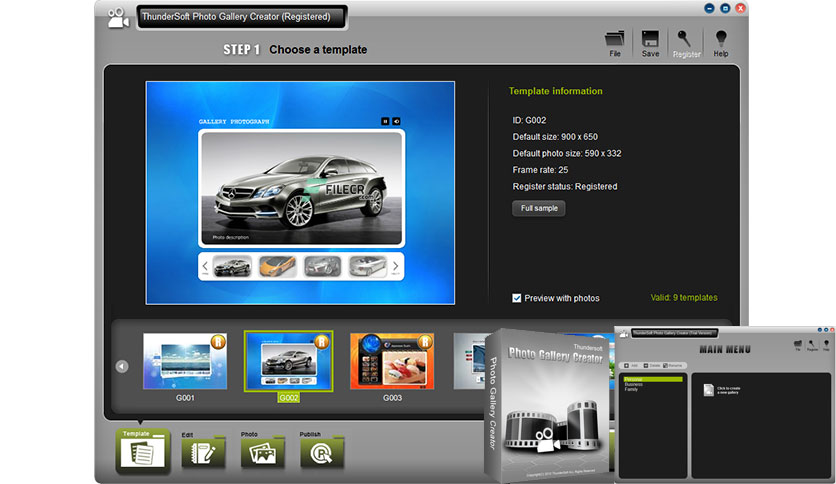
Task: Select the Business category in the Main Menu window
Action: 634,384
